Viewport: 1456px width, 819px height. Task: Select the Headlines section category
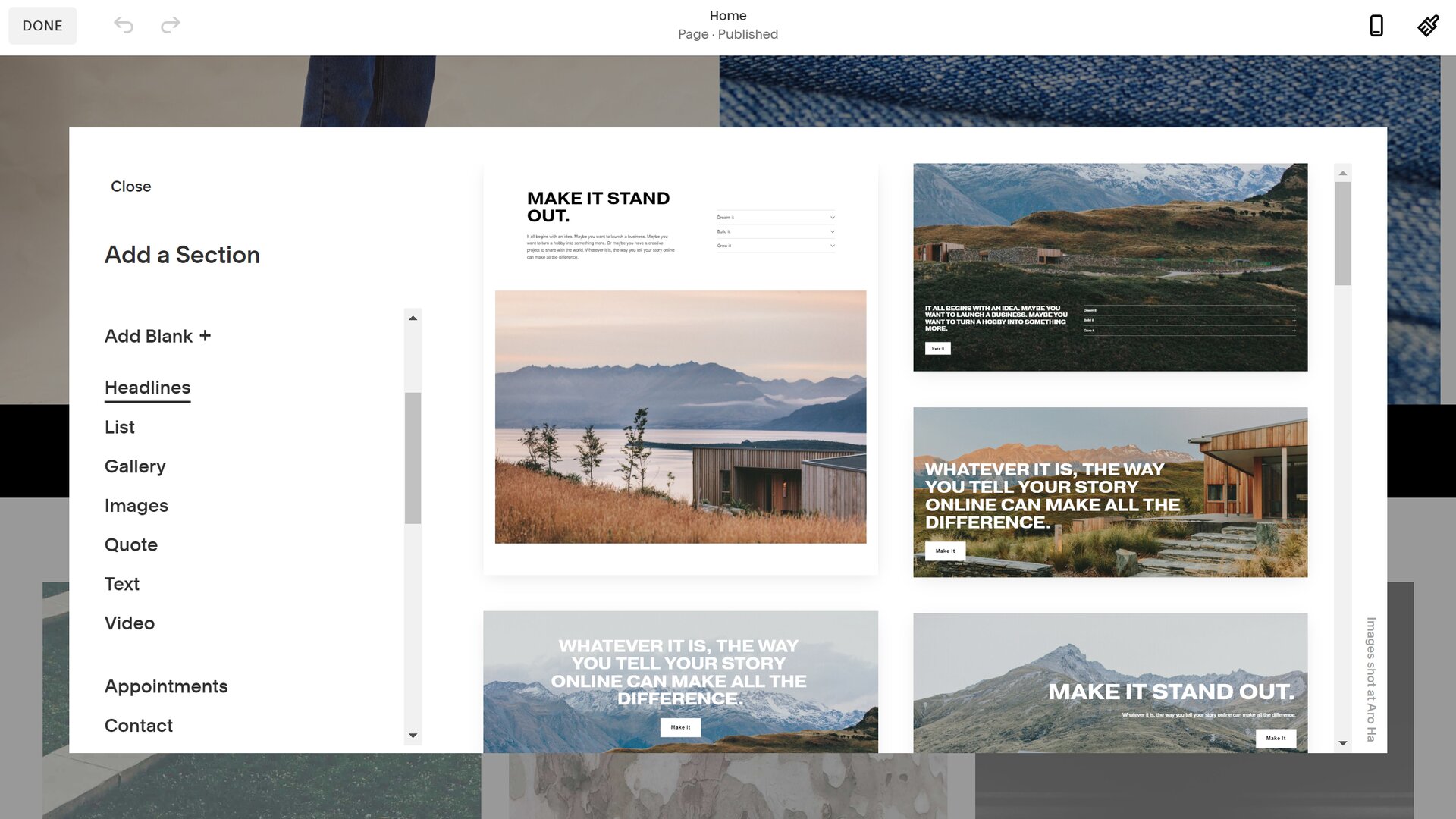point(147,387)
